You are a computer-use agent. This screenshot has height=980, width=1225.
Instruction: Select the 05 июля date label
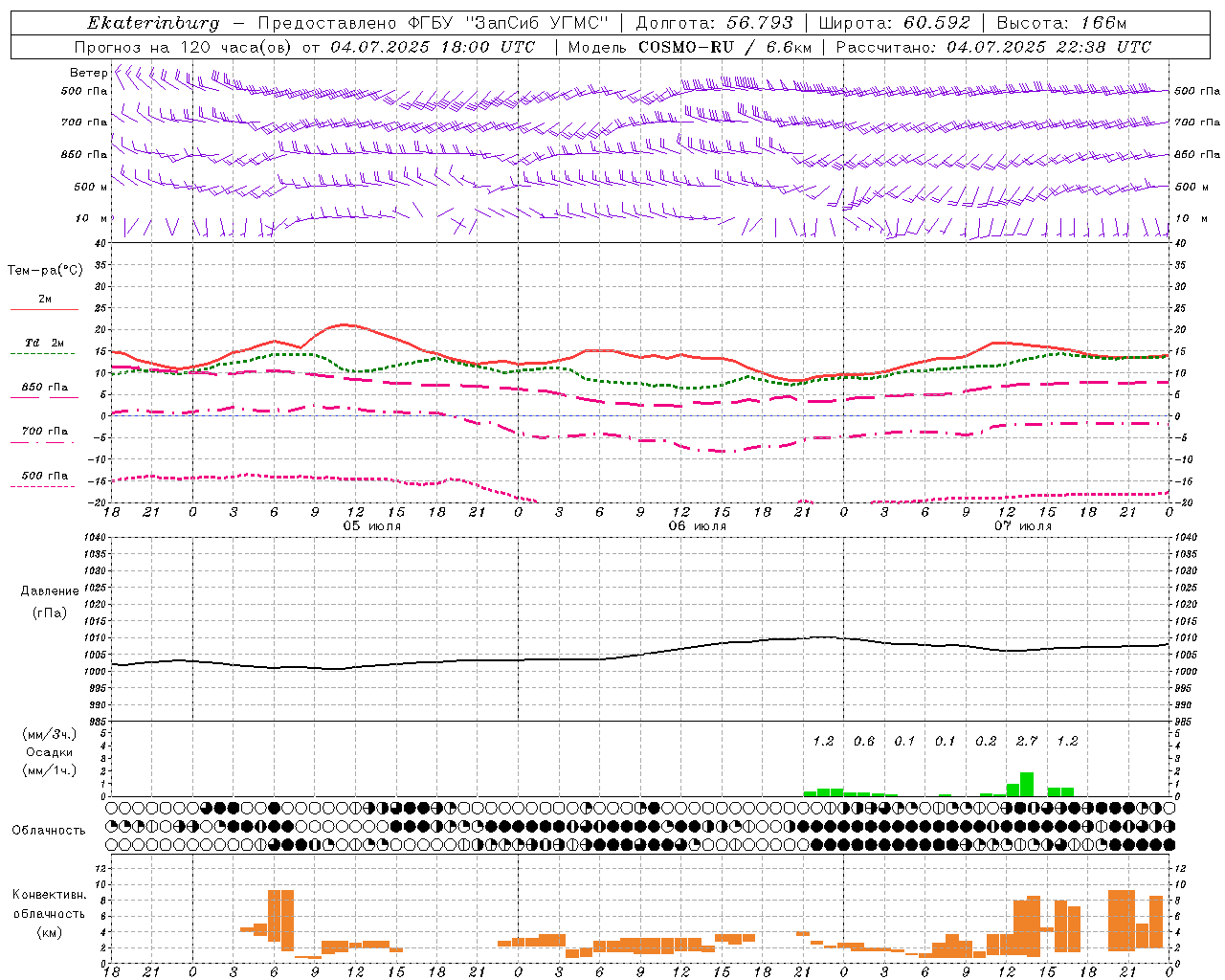tap(372, 526)
